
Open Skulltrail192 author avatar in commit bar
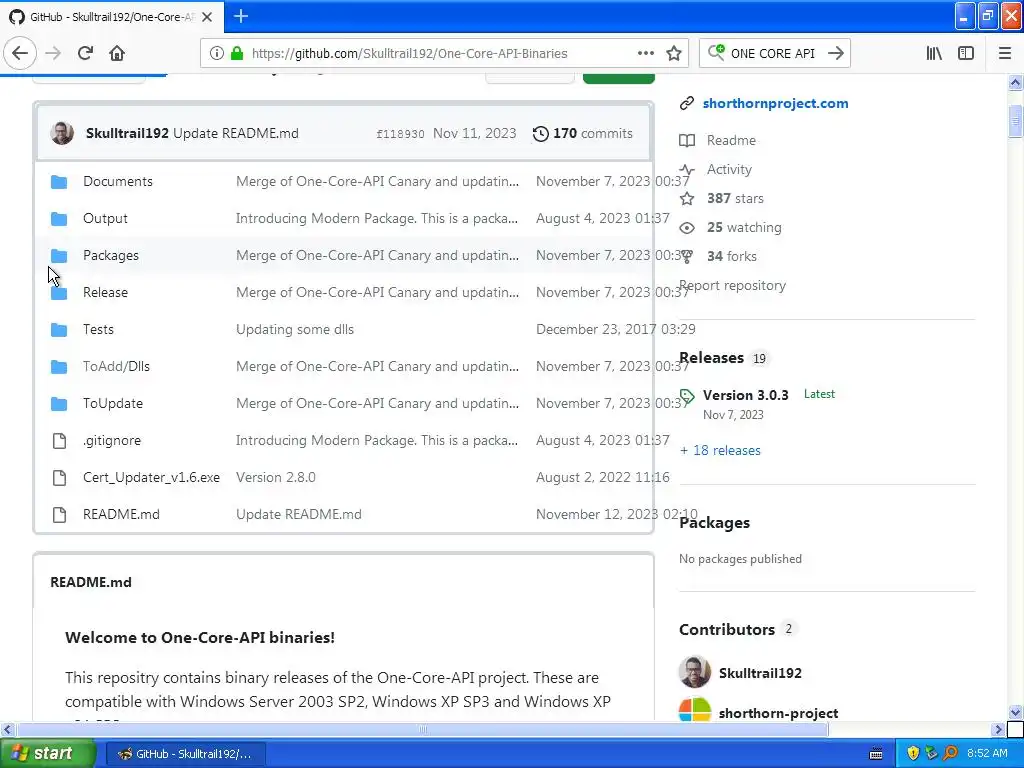click(x=62, y=133)
